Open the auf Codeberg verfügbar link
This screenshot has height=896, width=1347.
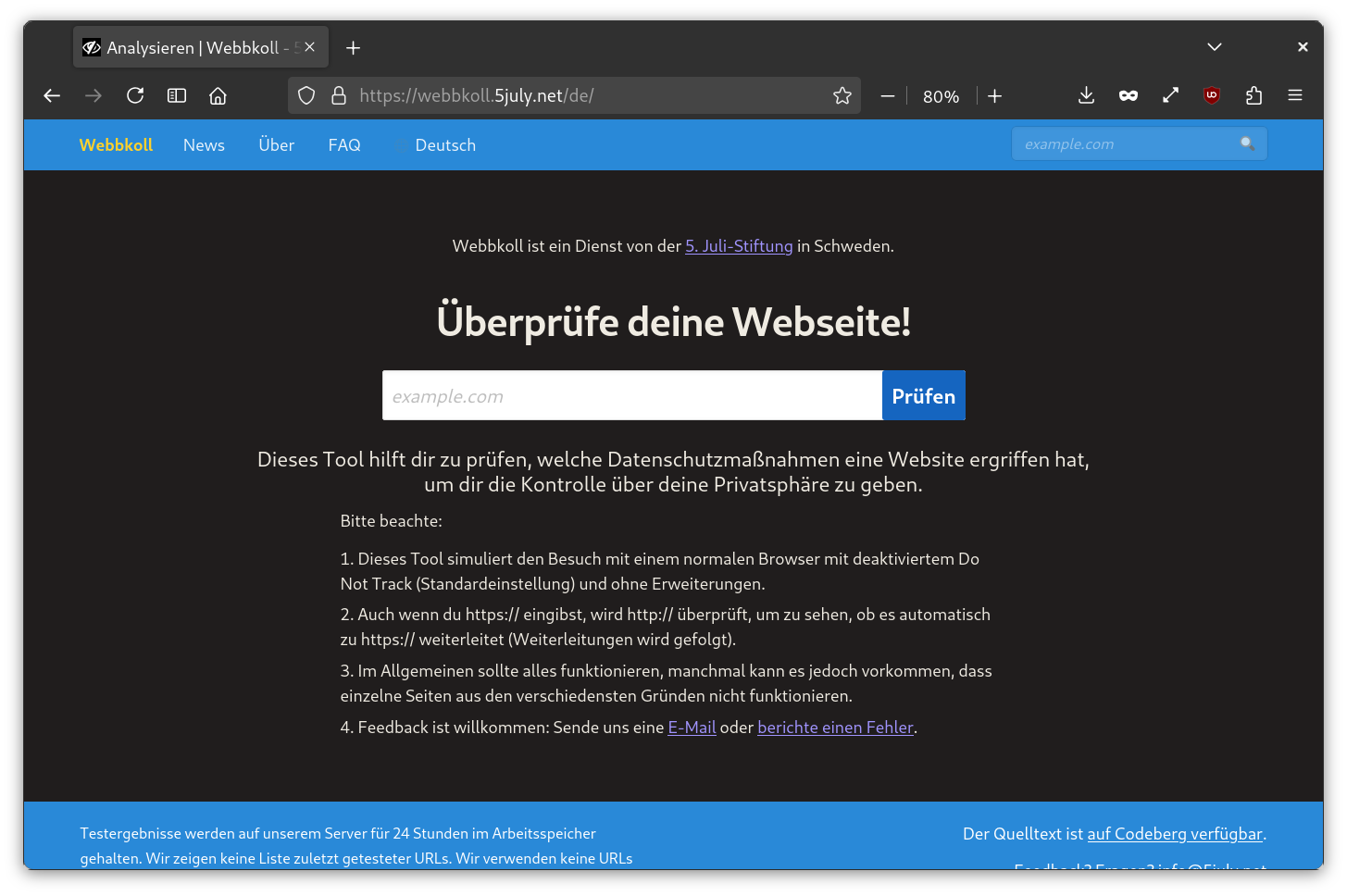point(1175,834)
